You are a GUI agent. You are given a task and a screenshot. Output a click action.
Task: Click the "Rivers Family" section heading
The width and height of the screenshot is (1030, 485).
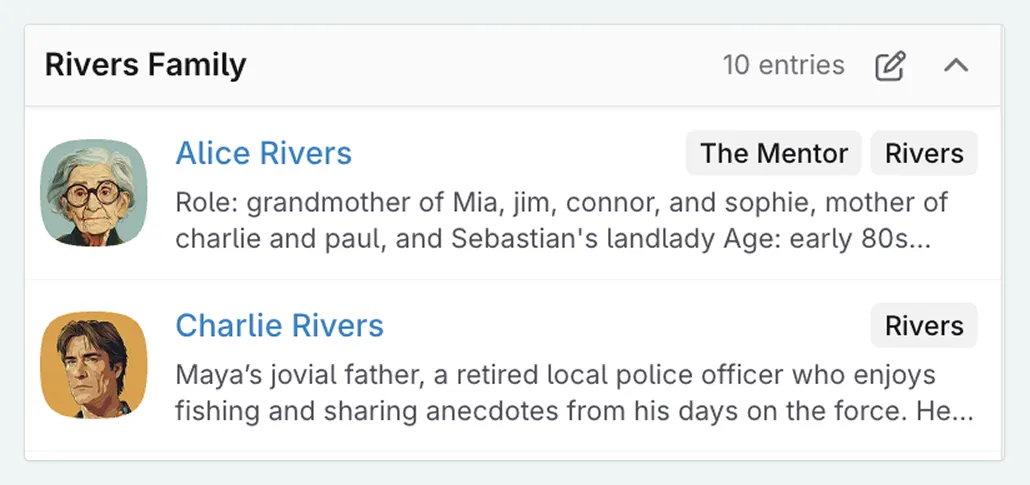tap(146, 66)
